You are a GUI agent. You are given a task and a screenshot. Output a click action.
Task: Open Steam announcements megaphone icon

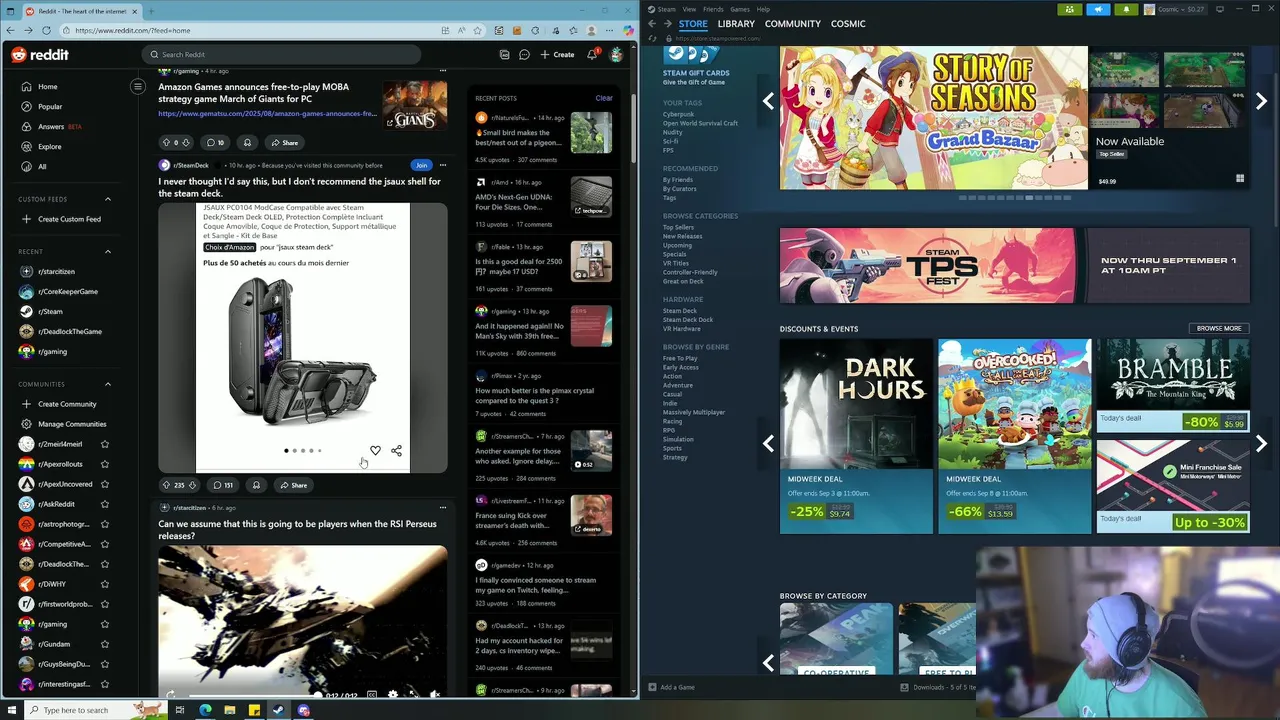1098,9
